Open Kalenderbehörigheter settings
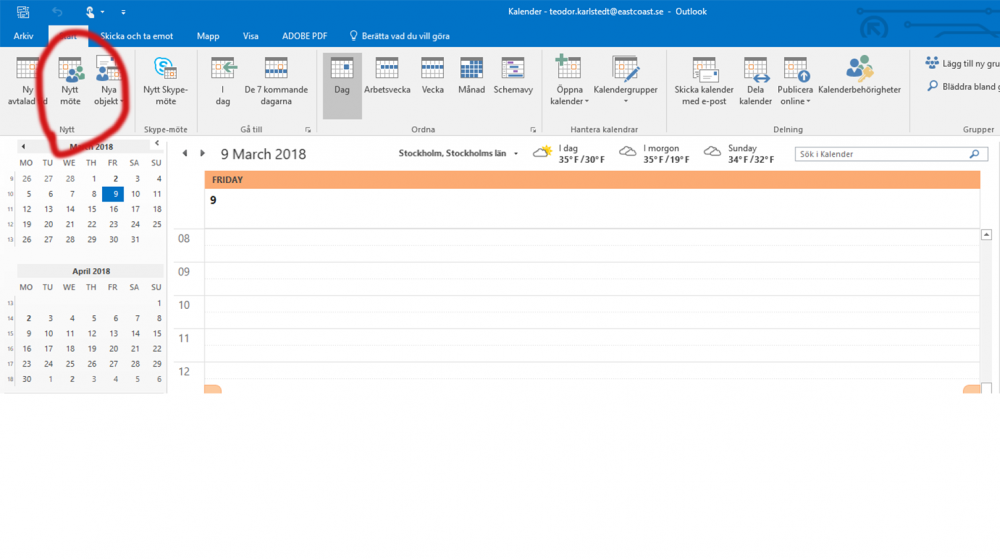Screen dimensions: 1000x559 (859, 76)
